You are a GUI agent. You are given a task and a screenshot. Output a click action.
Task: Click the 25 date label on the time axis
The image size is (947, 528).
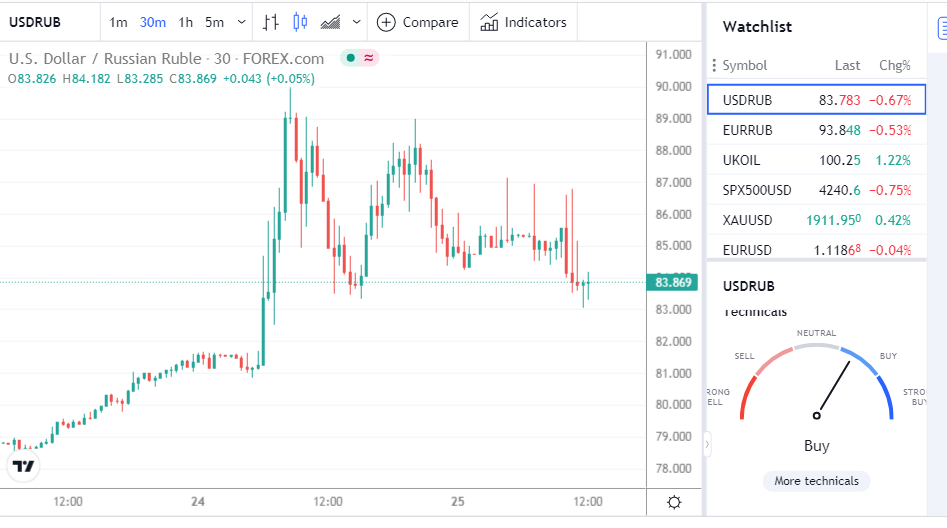pyautogui.click(x=458, y=501)
